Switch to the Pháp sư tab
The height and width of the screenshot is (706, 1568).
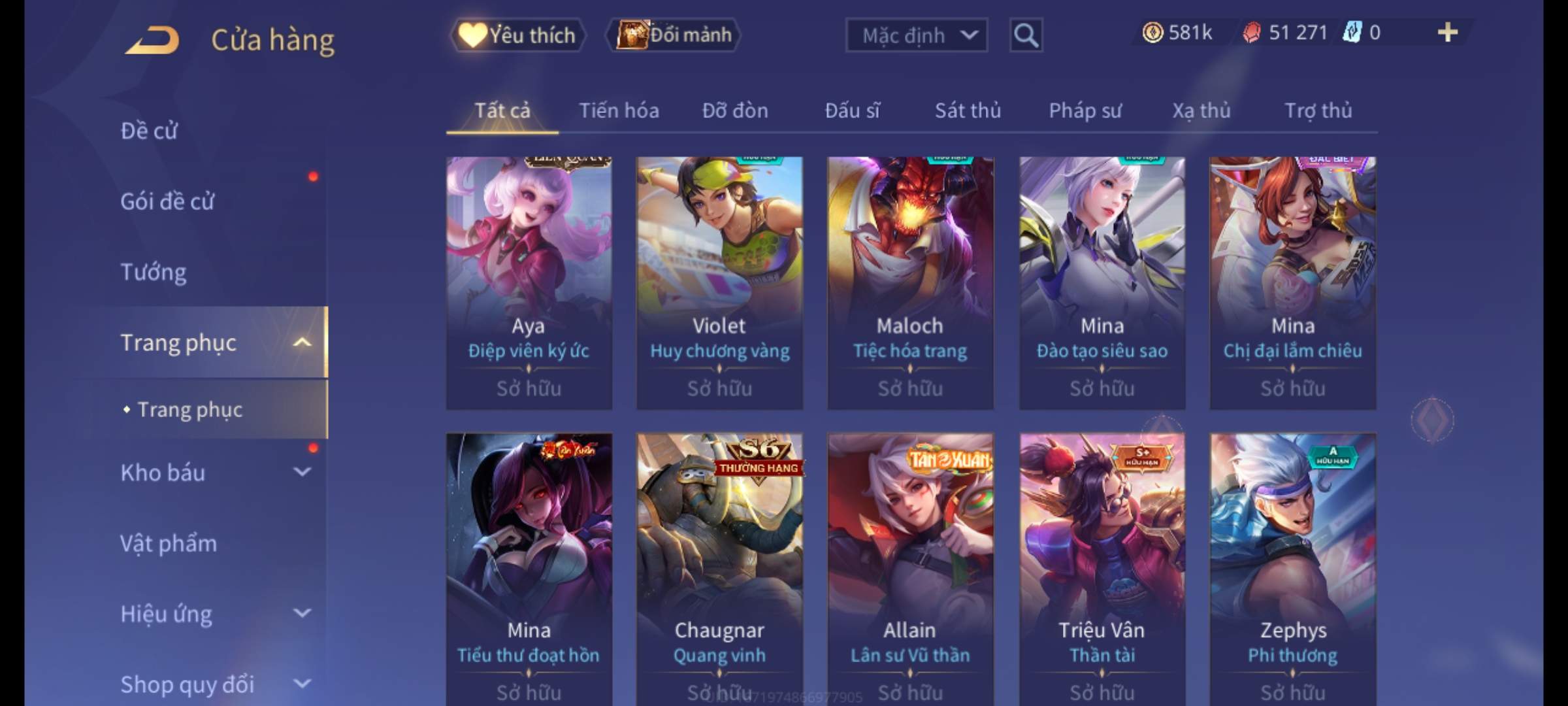coord(1085,110)
